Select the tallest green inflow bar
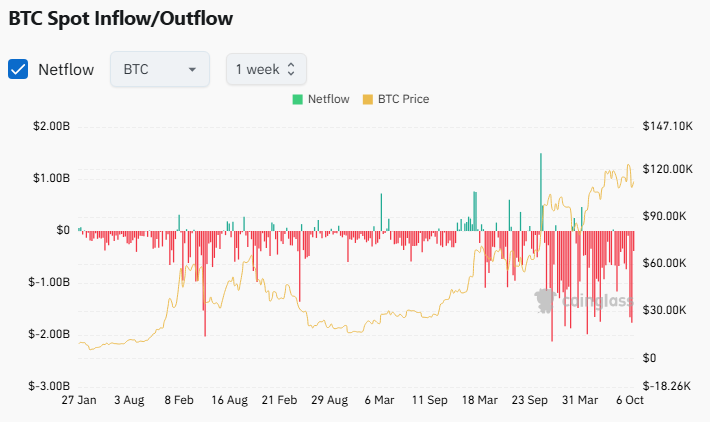Screen dimensions: 710x422 [541, 190]
